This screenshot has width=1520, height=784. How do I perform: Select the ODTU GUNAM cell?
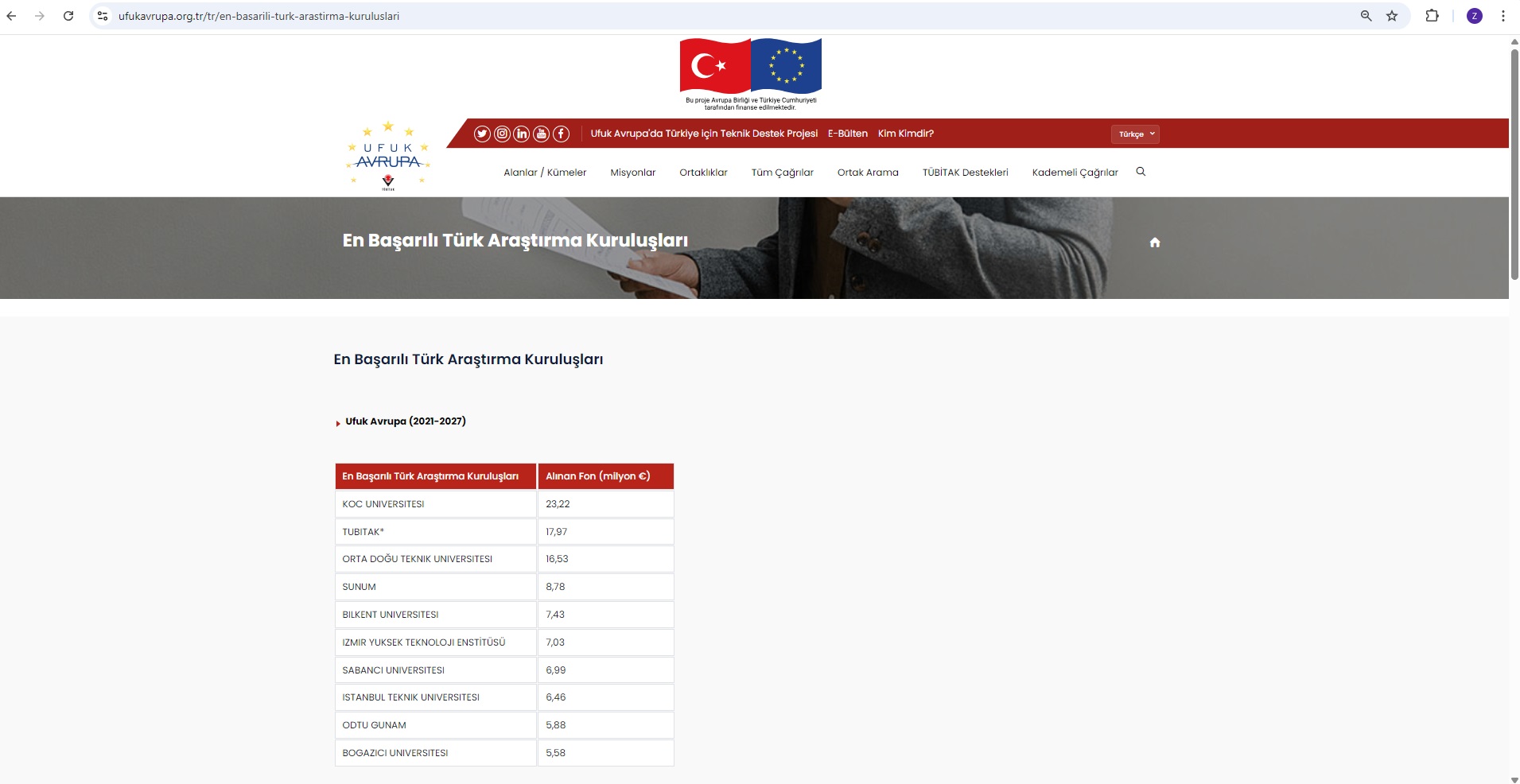[x=436, y=725]
